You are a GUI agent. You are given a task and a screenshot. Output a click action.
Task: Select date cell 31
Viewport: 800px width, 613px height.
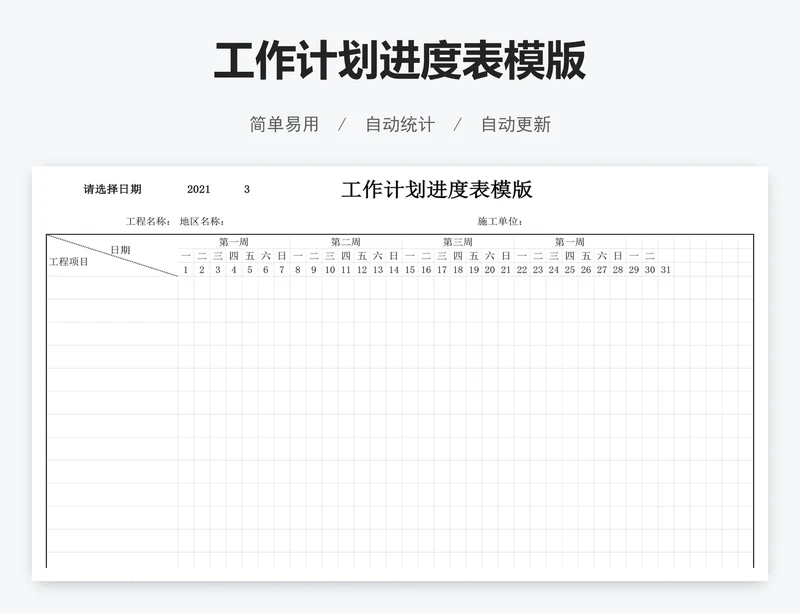[x=666, y=270]
